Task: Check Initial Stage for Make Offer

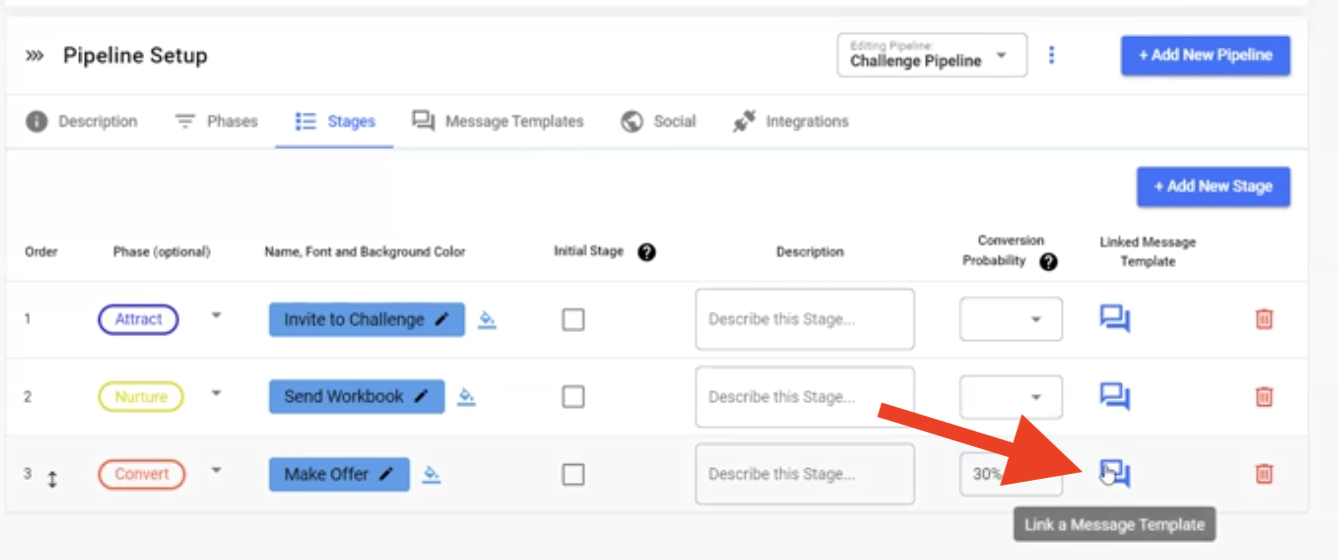Action: 573,474
